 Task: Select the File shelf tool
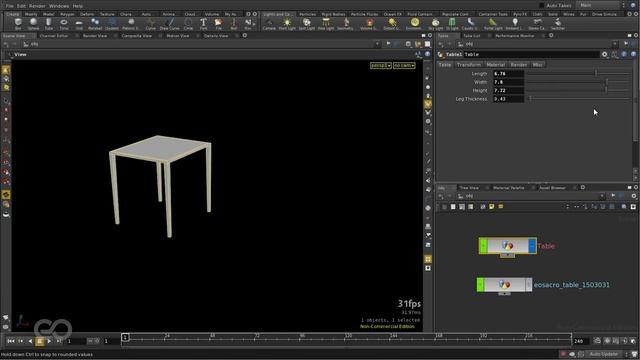218,24
